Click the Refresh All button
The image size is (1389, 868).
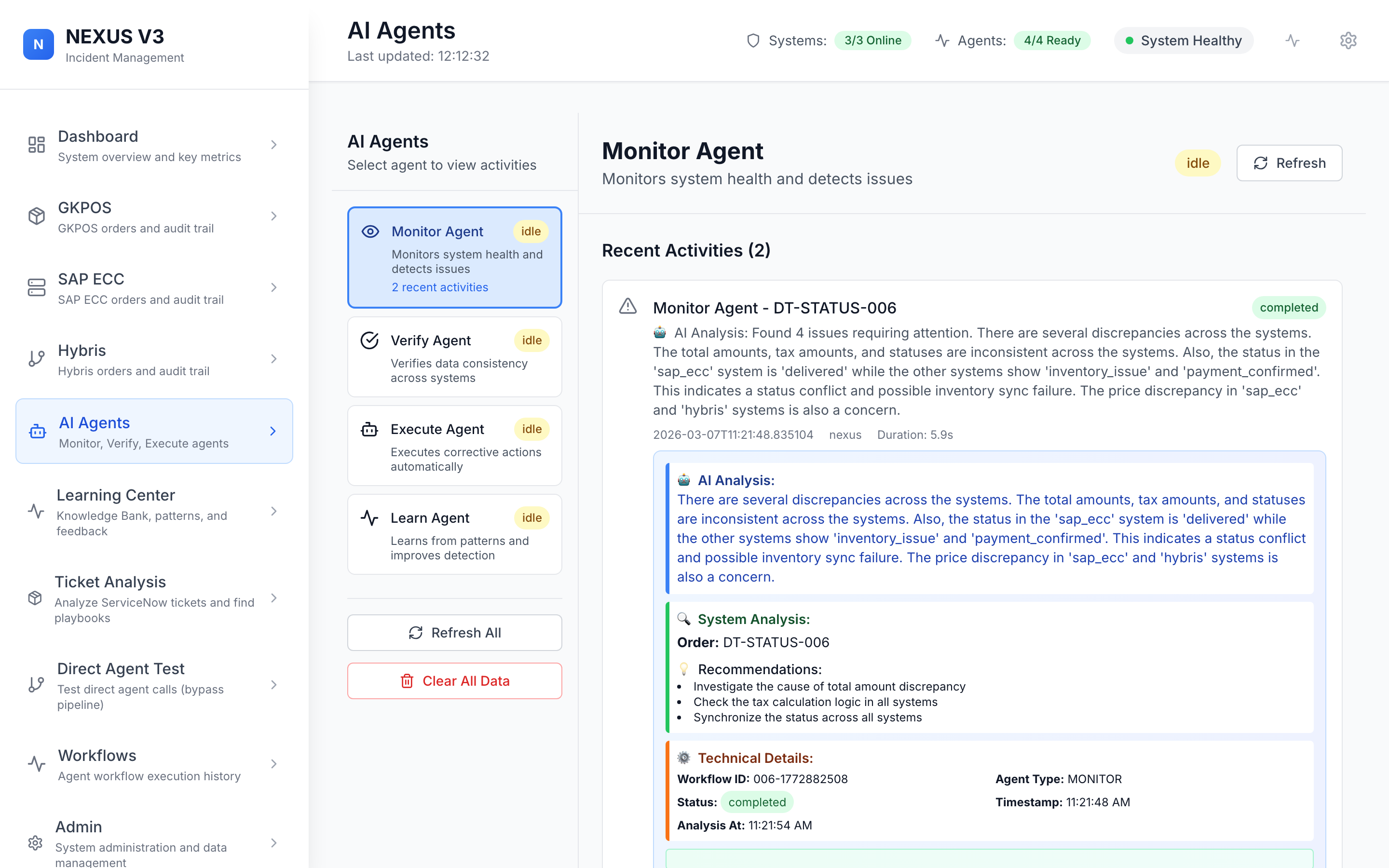point(454,633)
